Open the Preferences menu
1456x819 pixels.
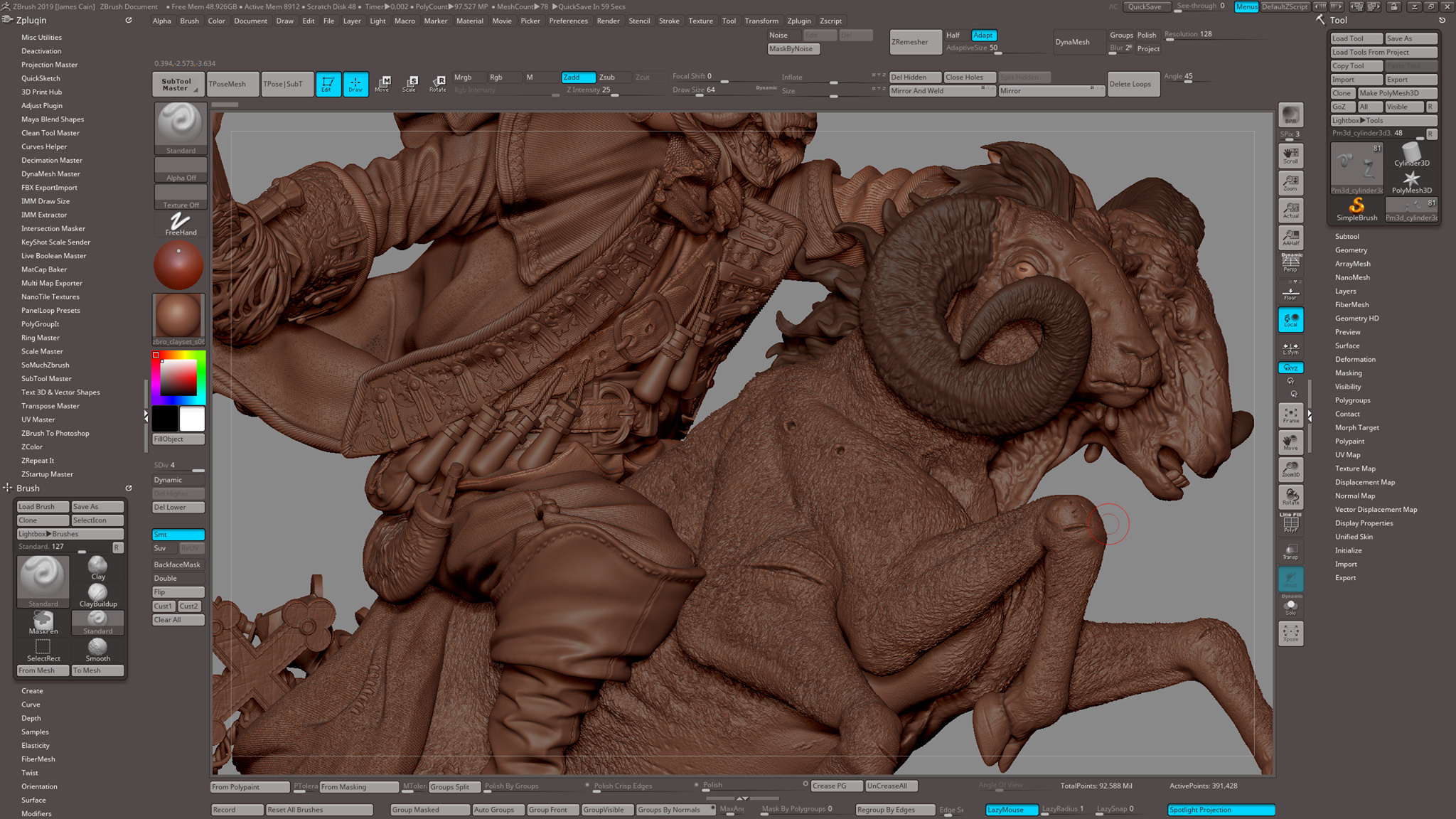point(568,21)
